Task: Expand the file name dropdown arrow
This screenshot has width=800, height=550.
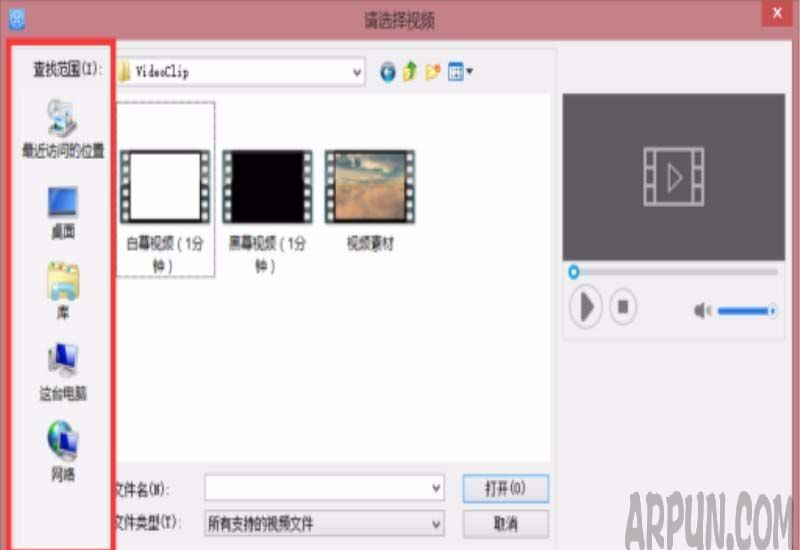Action: [436, 488]
